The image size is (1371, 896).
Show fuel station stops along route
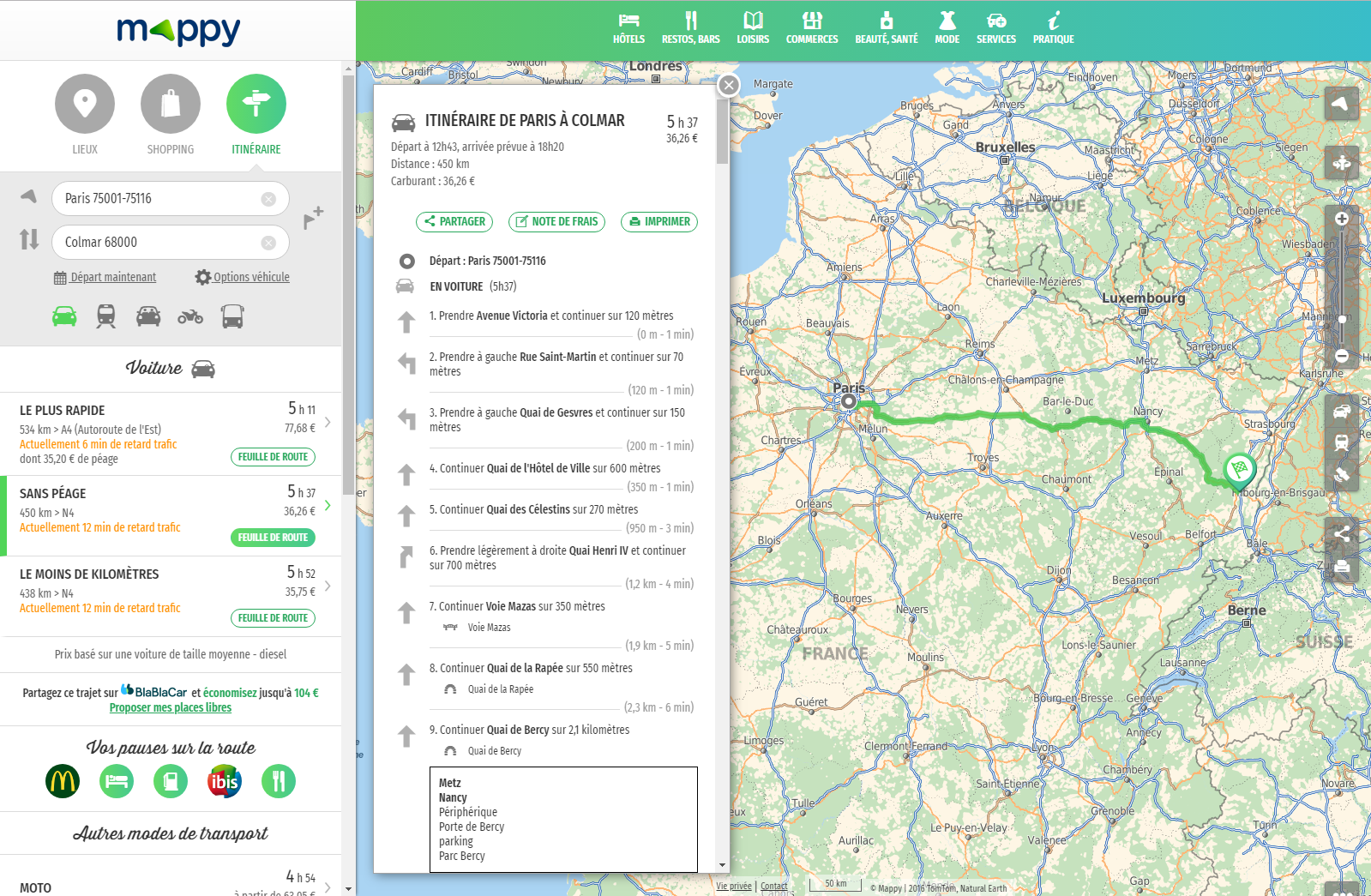click(171, 781)
